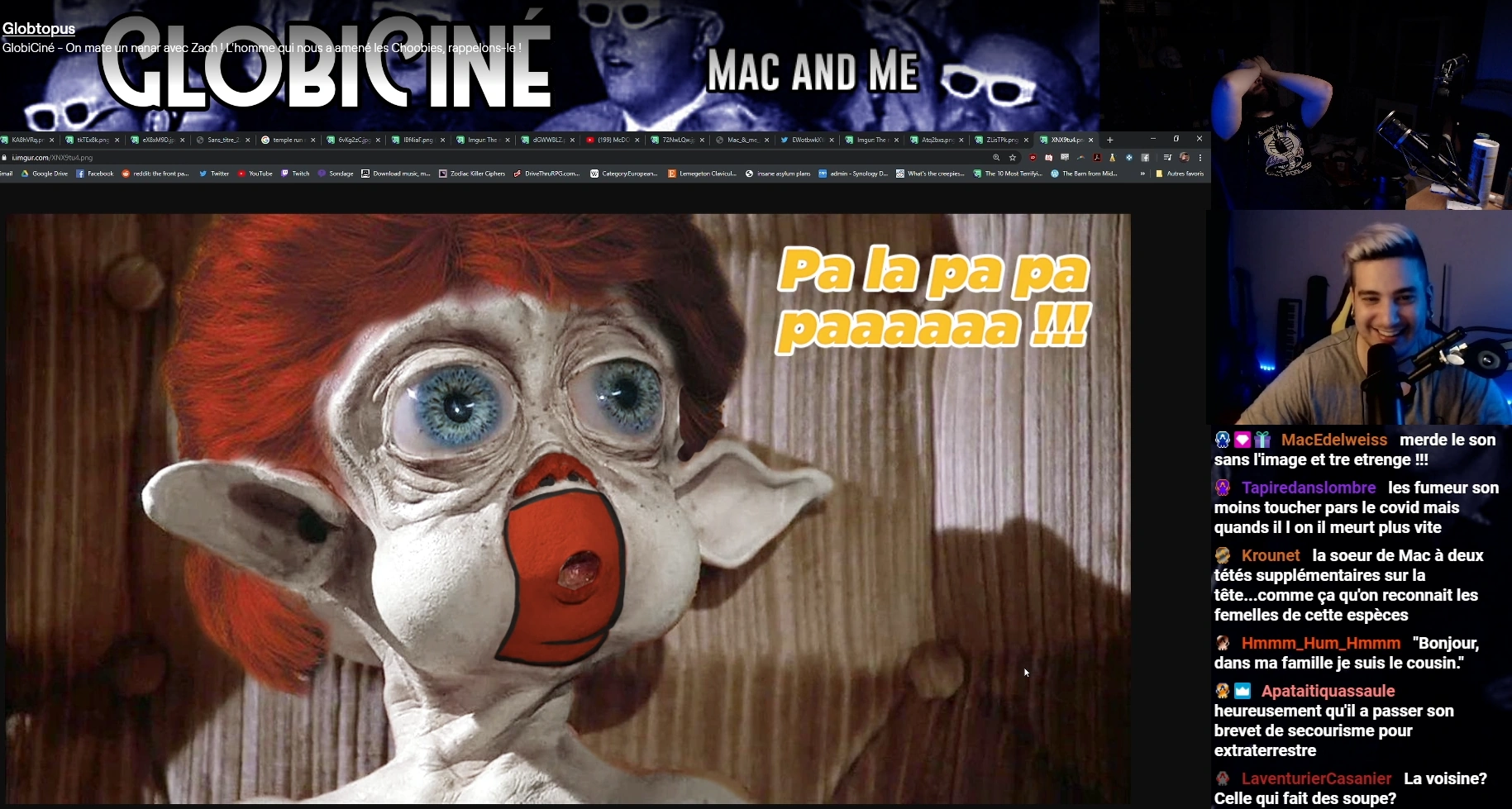Open the Twitch bookmark
This screenshot has height=809, width=1512.
[x=295, y=174]
